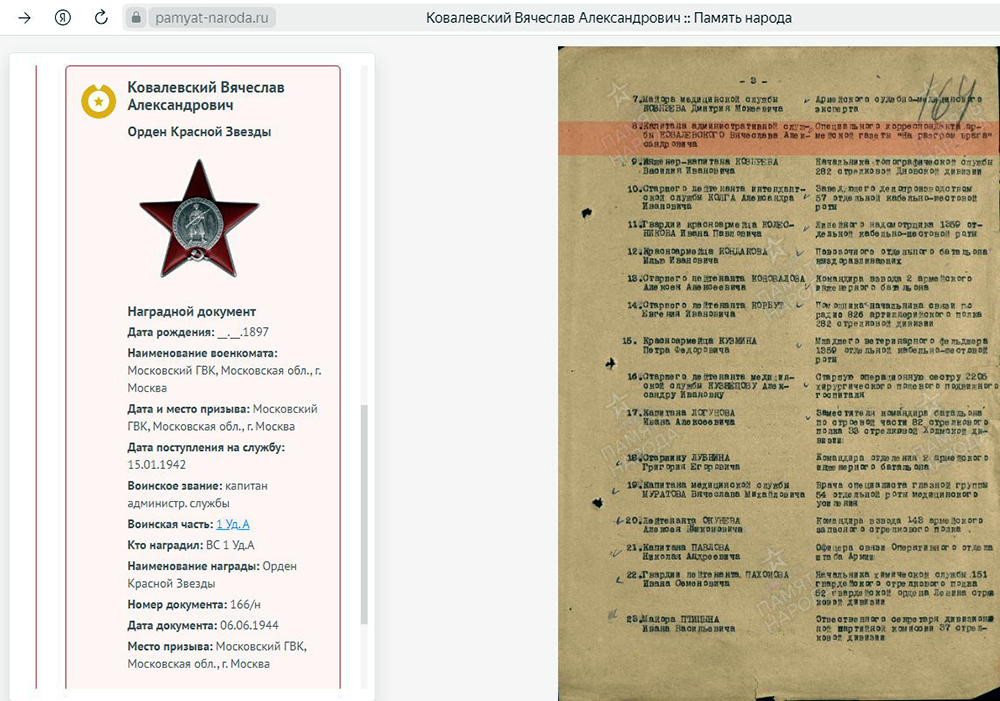Viewport: 1000px width, 701px height.
Task: Open the Yandex home icon
Action: (x=62, y=18)
